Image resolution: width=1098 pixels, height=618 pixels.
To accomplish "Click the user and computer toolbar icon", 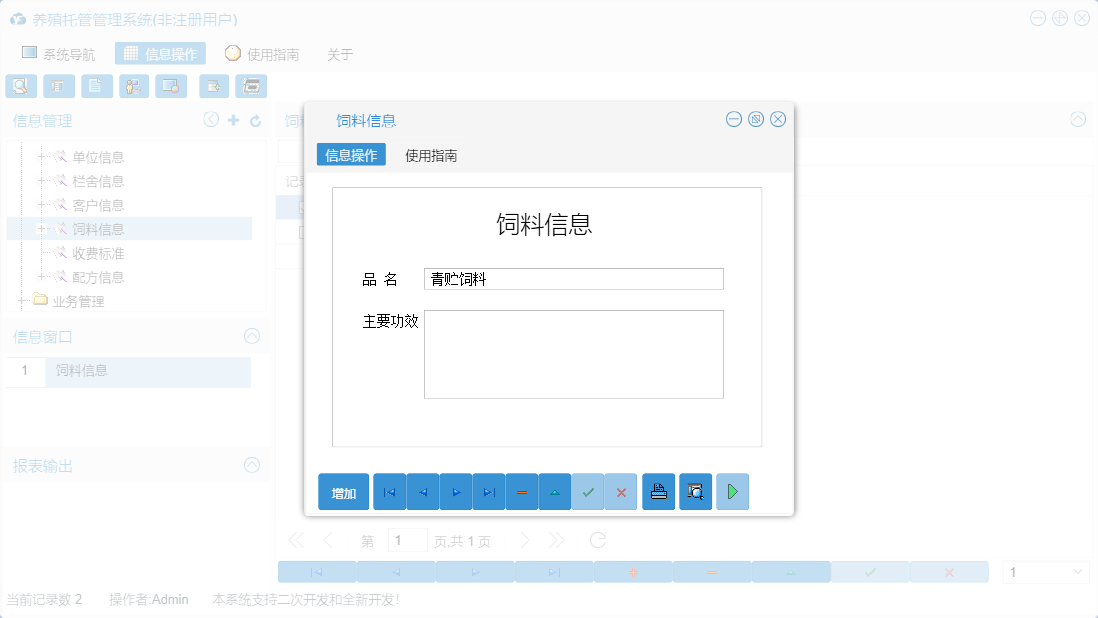I will tap(134, 86).
